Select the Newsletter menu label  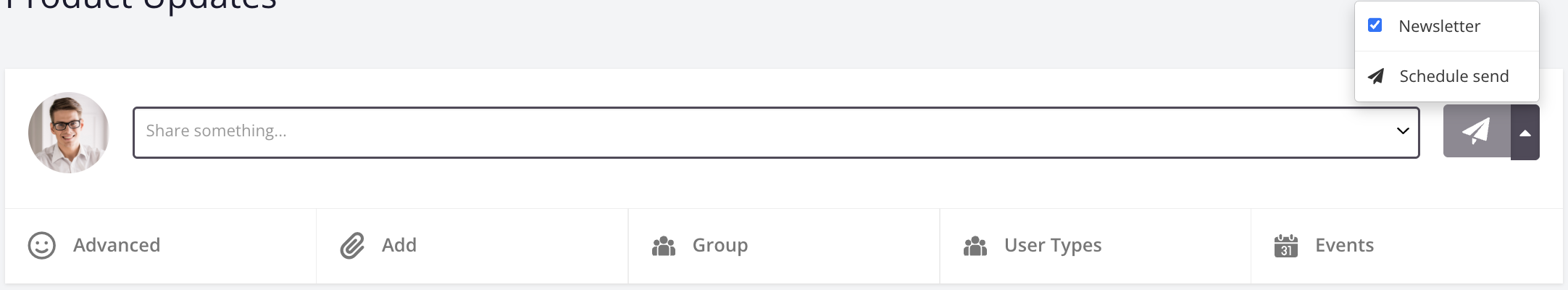click(x=1439, y=26)
